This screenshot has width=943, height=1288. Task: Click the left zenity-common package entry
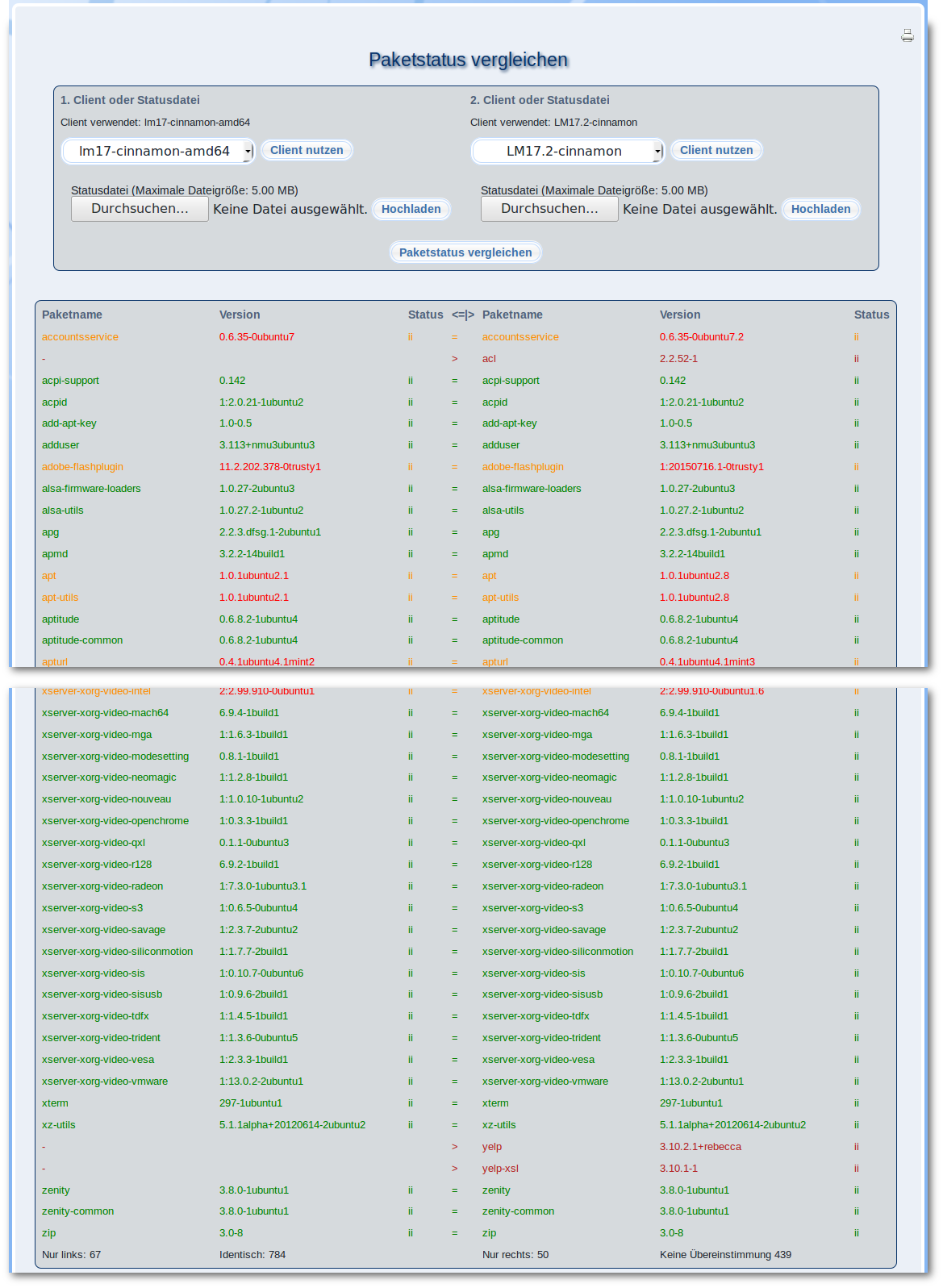[77, 1211]
